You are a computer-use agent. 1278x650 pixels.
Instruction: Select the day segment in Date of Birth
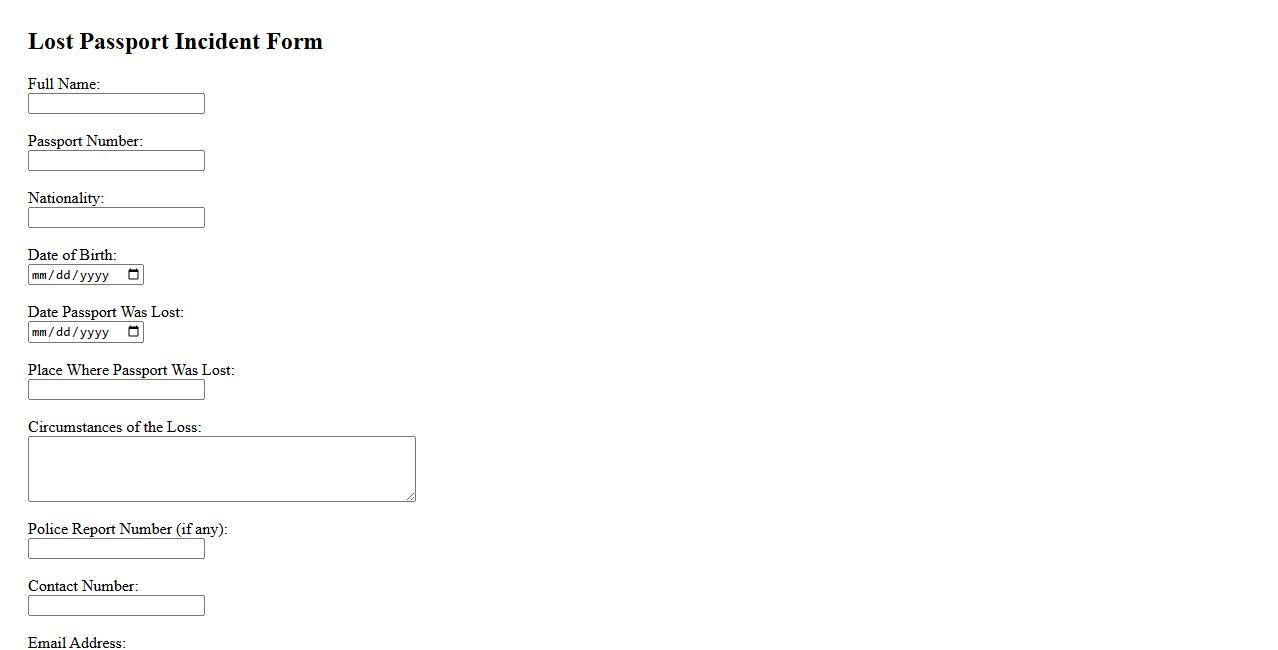(x=63, y=275)
